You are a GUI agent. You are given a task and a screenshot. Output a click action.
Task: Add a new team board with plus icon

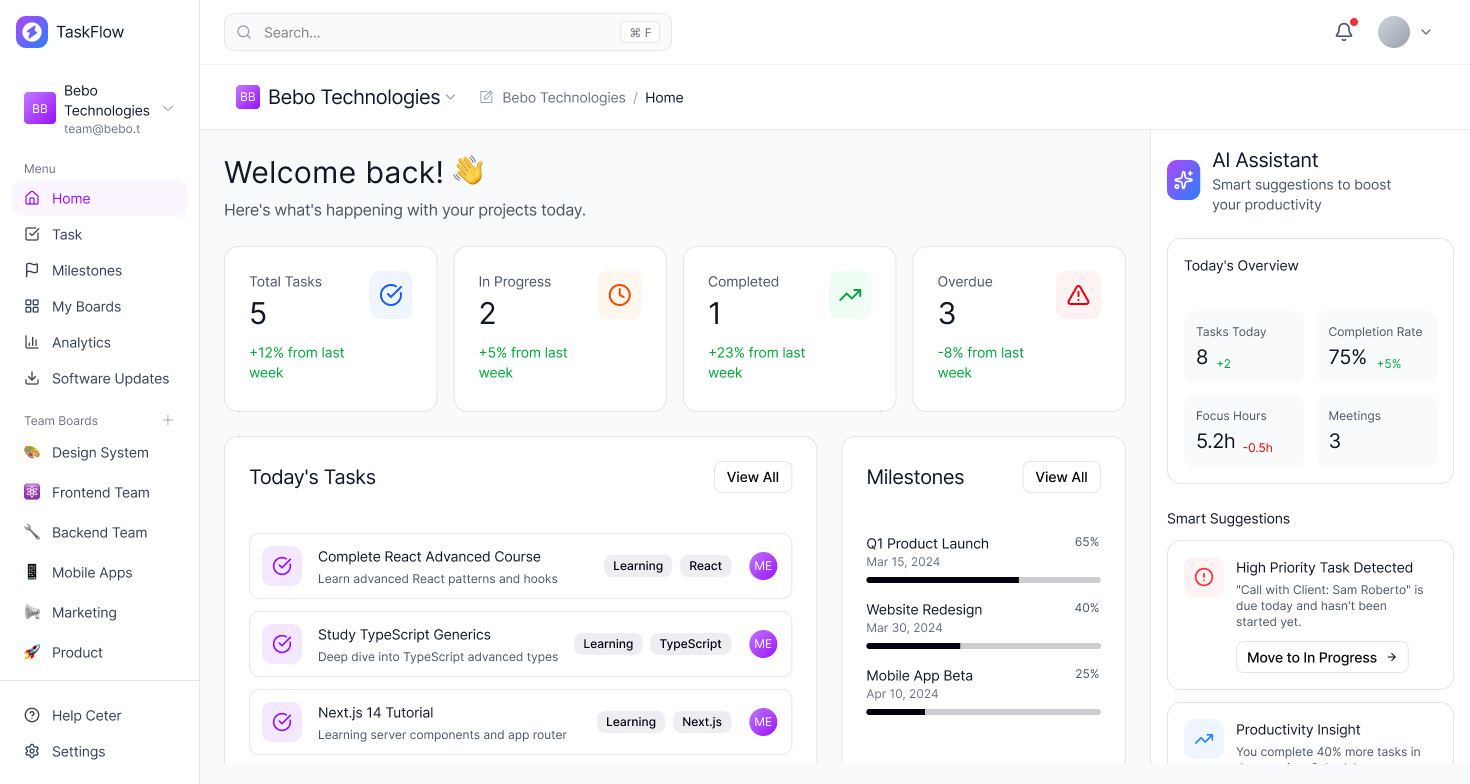pyautogui.click(x=168, y=420)
